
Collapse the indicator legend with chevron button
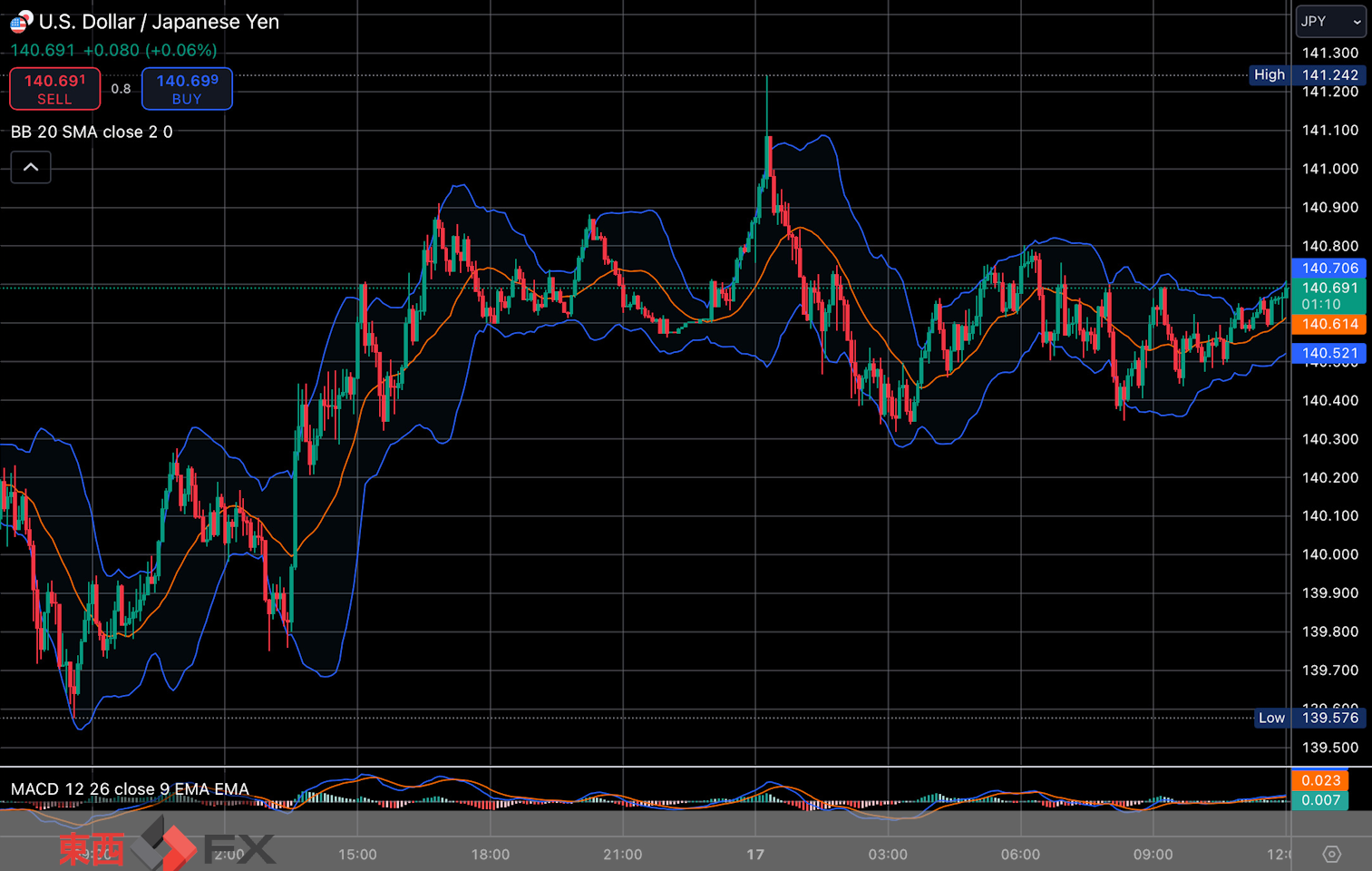pos(31,167)
